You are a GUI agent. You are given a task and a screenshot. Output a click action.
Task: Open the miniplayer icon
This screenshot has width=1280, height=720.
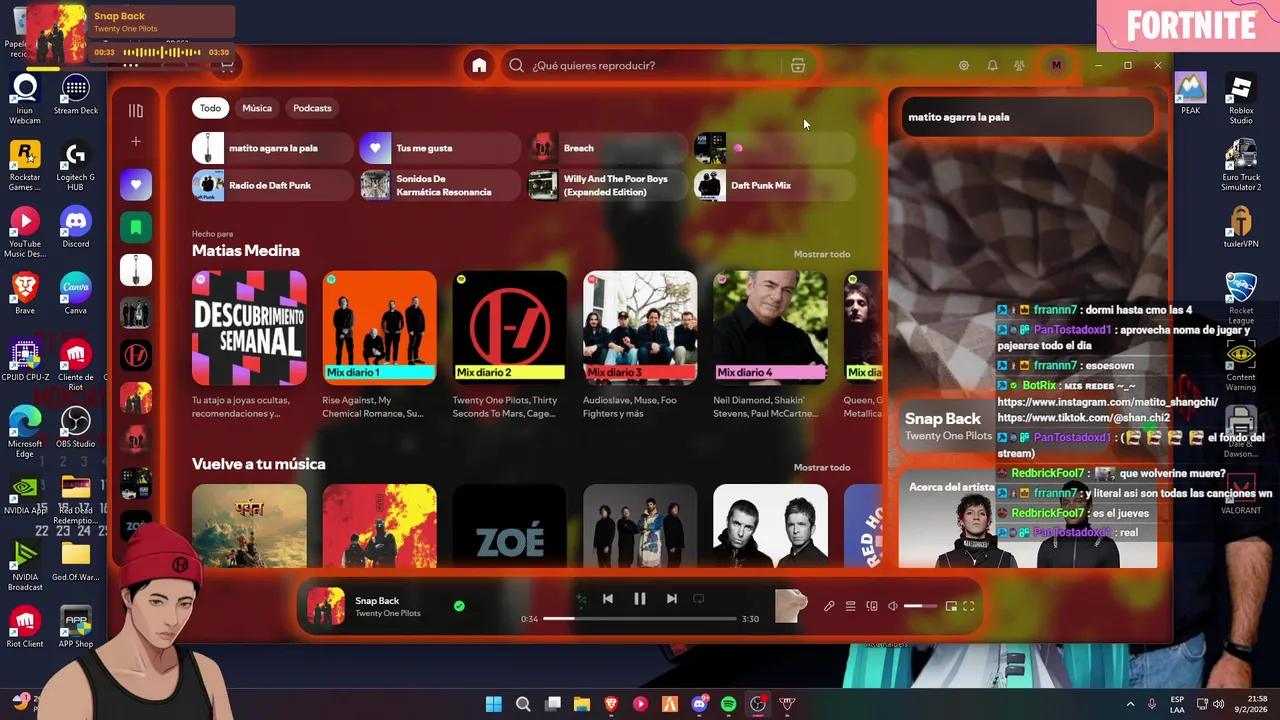[951, 606]
